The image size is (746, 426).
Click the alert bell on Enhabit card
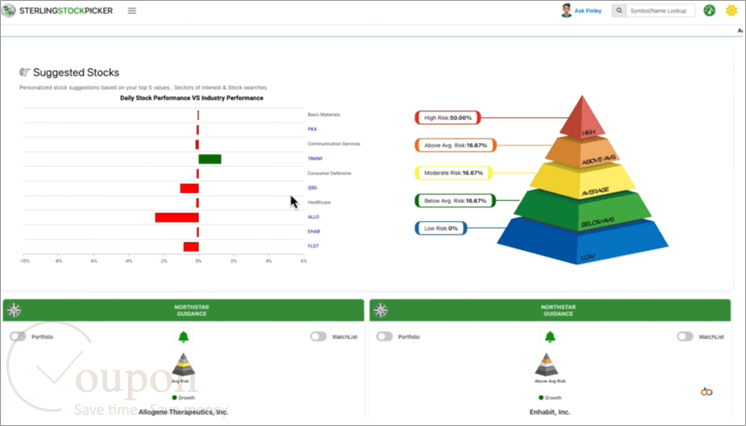[x=550, y=337]
